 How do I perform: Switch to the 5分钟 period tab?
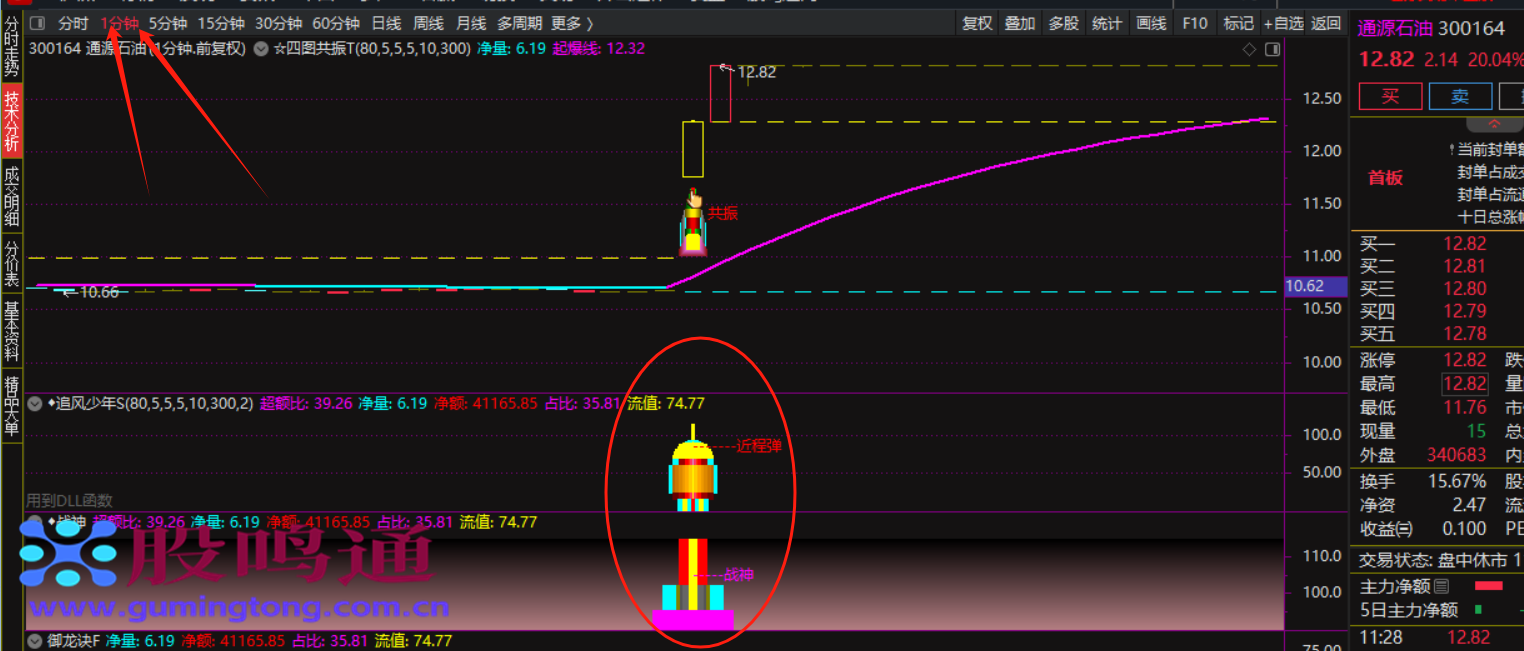coord(167,23)
